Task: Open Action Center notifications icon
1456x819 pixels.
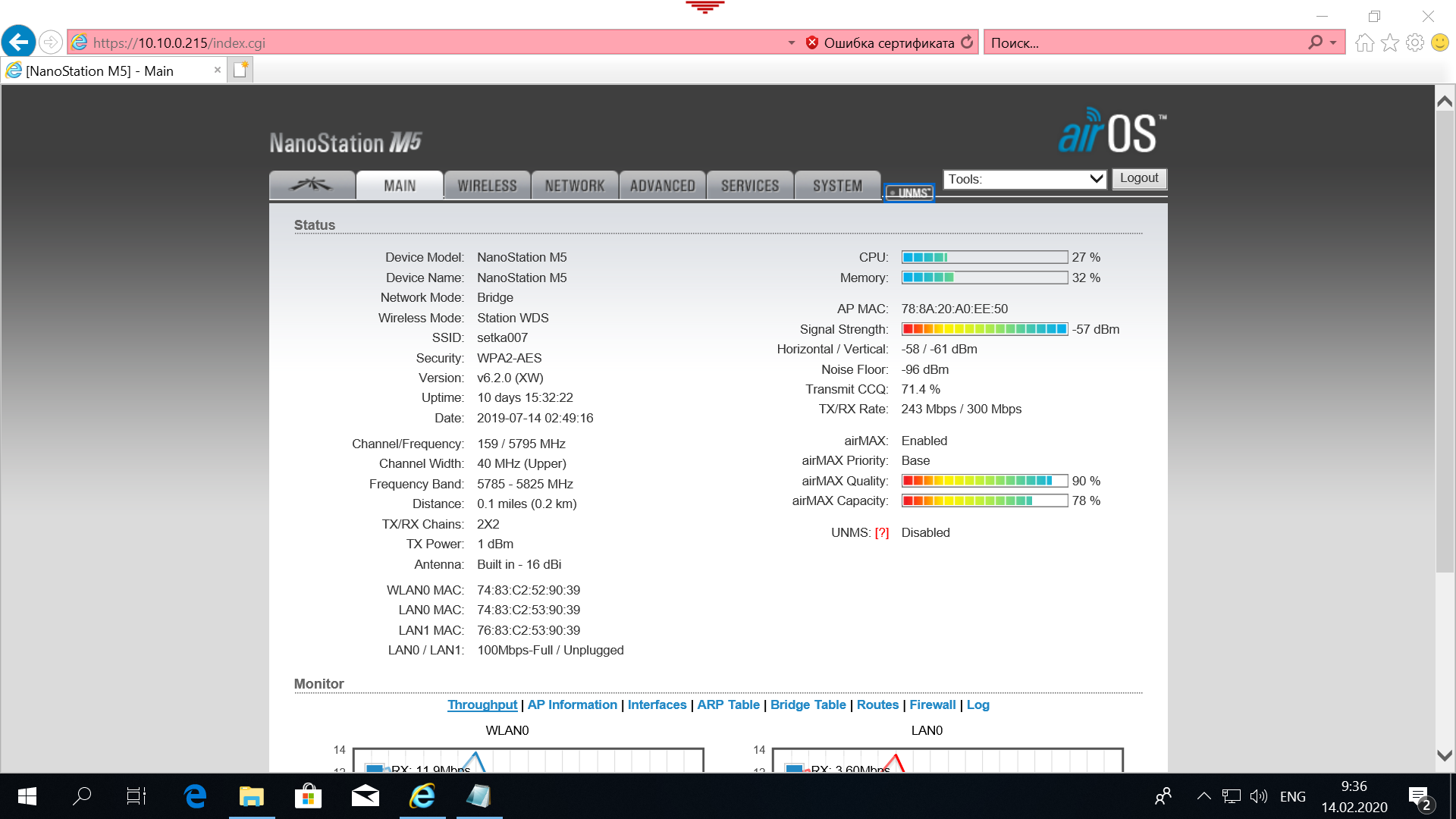Action: (x=1420, y=798)
